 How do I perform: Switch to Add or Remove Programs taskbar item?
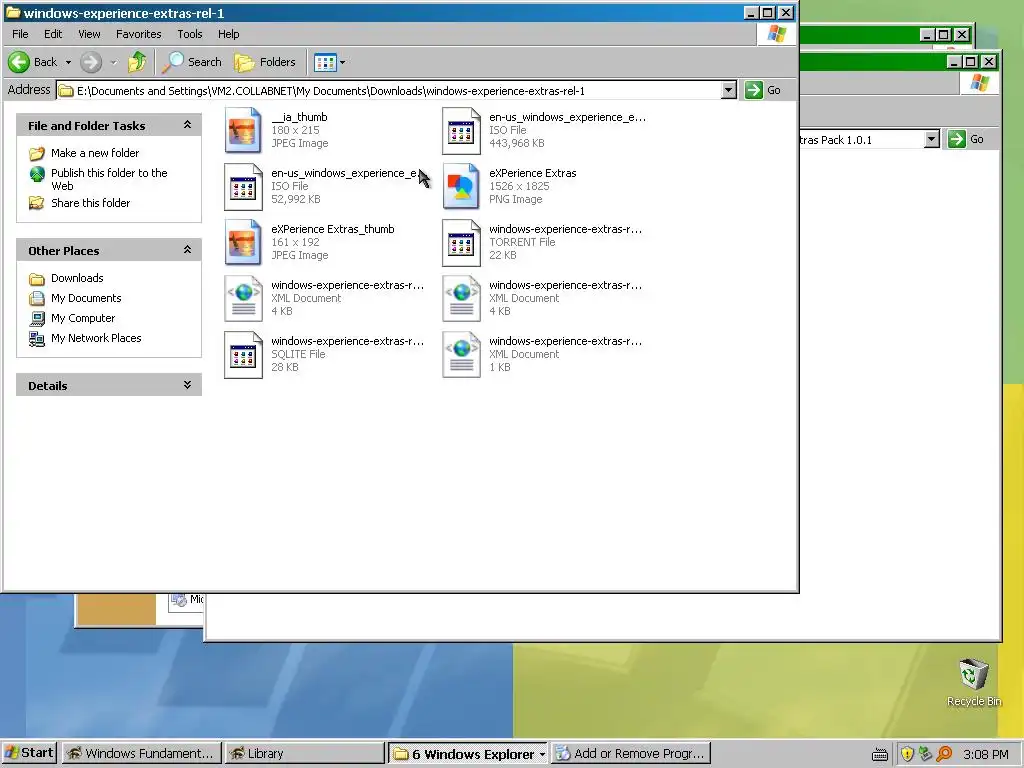(631, 754)
